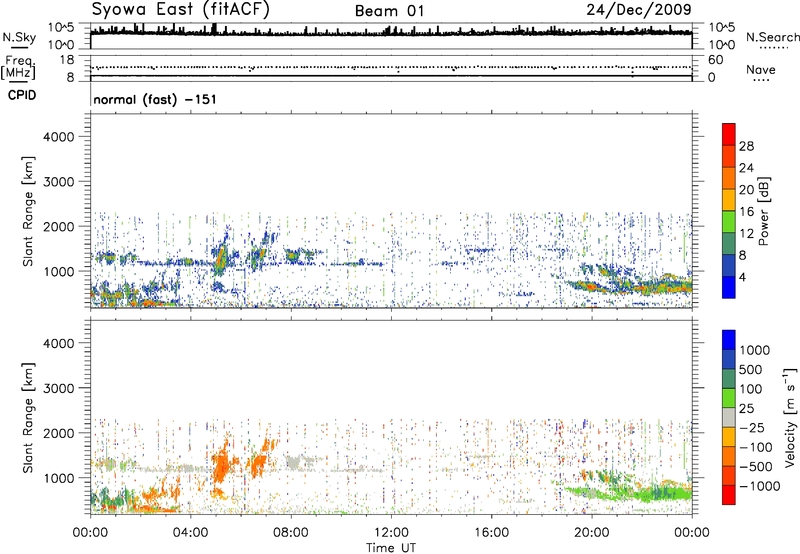Select the 'Freq. [MHz]' axis label
Screen dimensions: 800x554
click(18, 67)
